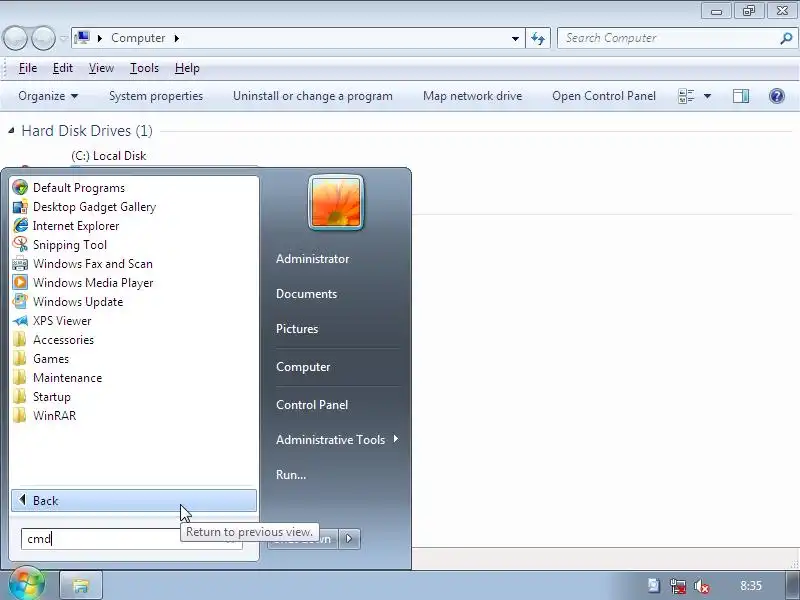Launch XPS Viewer
800x600 pixels.
(x=134, y=321)
